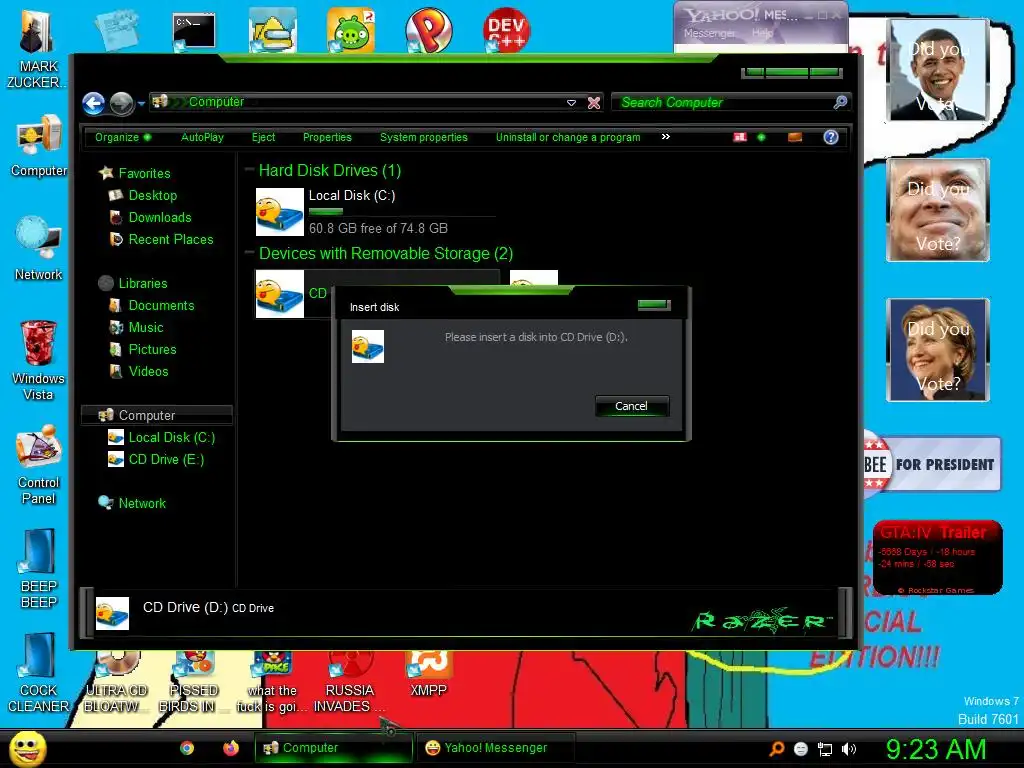This screenshot has width=1024, height=768.
Task: Open System properties from toolbar
Action: pos(424,137)
